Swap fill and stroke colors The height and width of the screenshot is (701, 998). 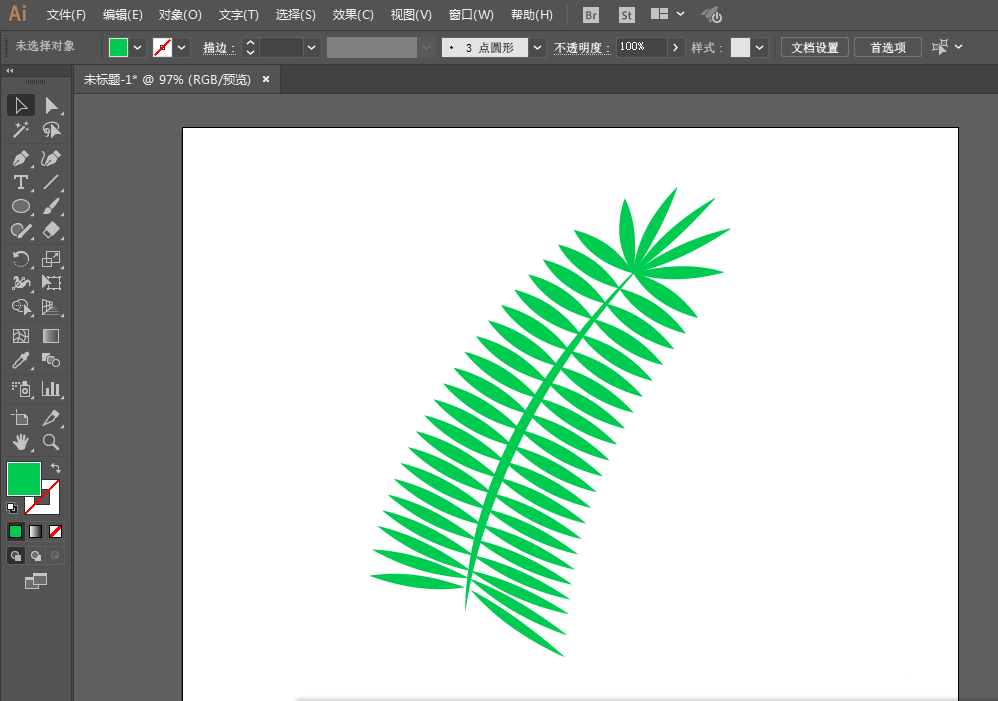56,468
